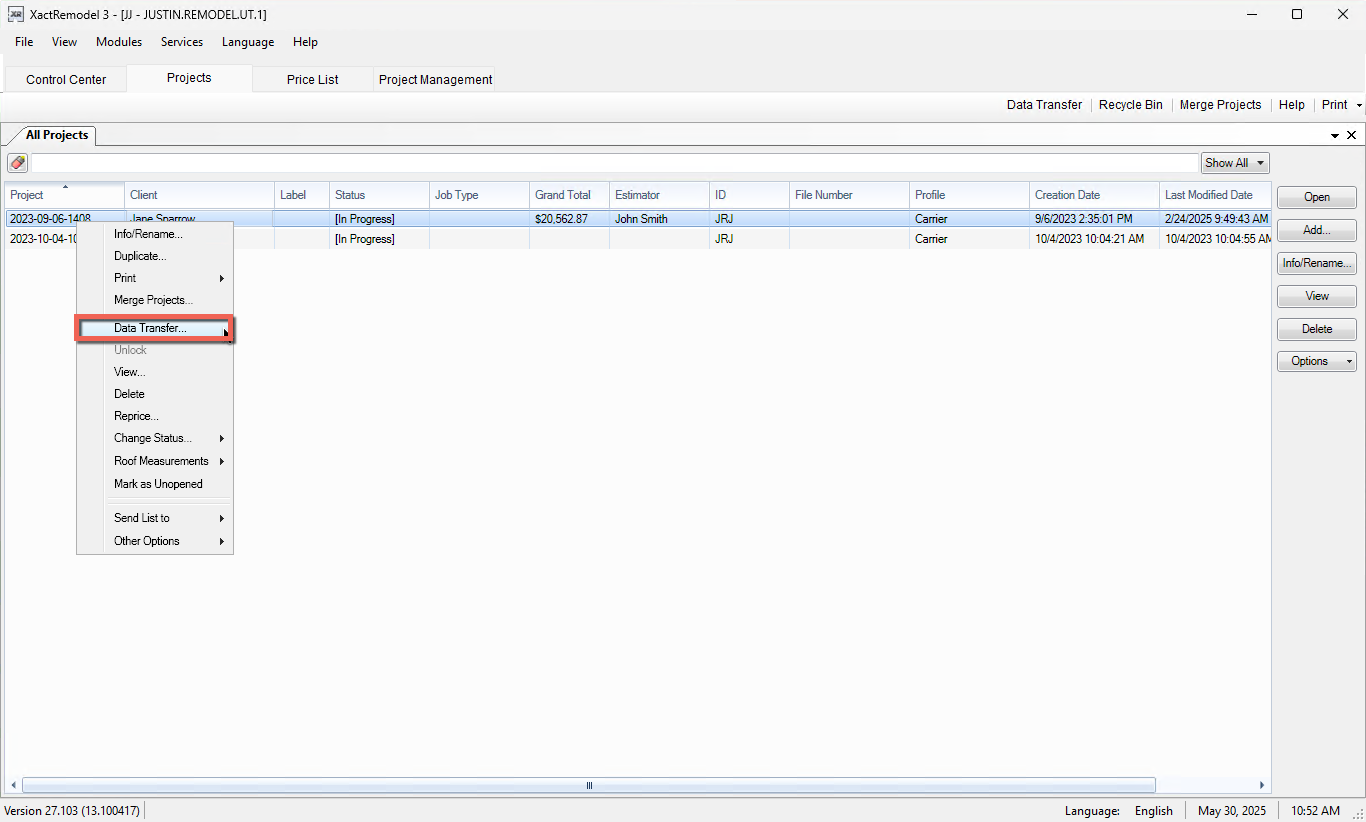Close the All Projects panel

[1352, 135]
